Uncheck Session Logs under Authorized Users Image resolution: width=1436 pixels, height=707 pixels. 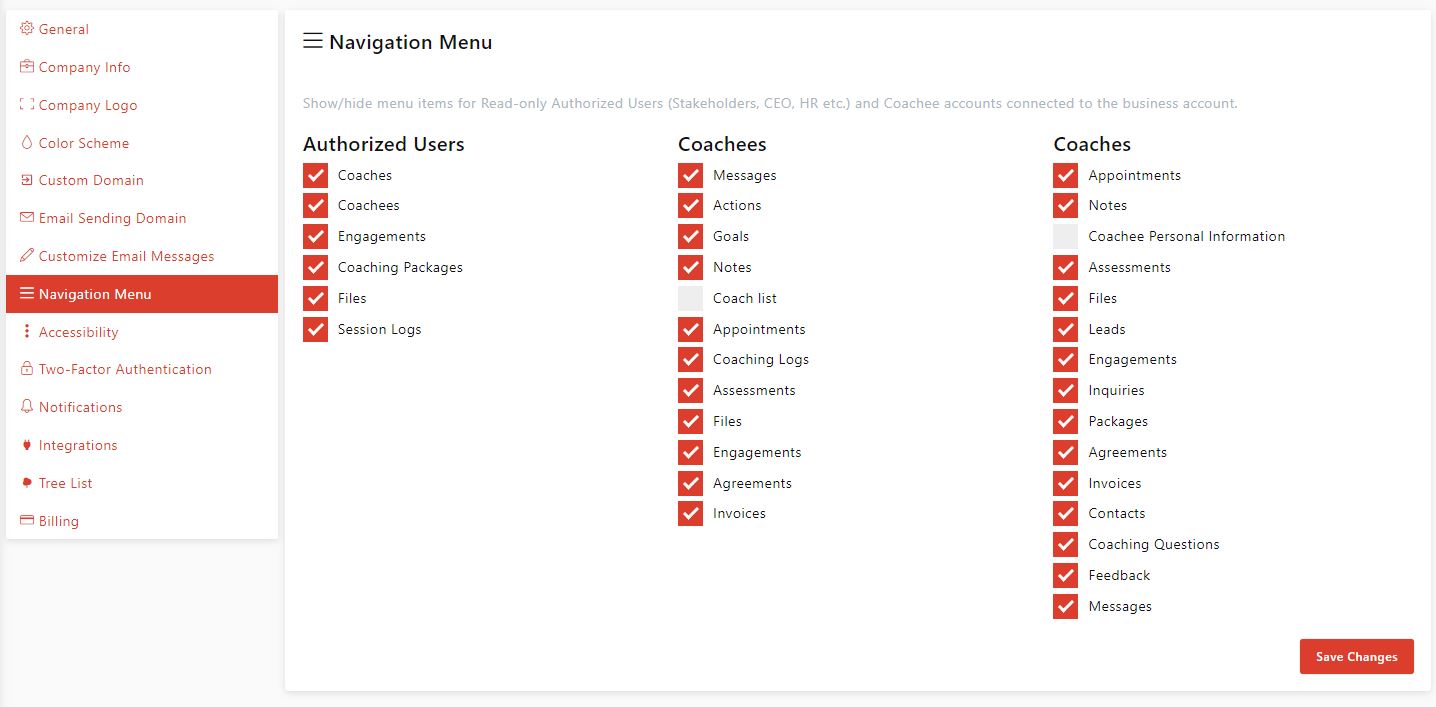(x=315, y=329)
